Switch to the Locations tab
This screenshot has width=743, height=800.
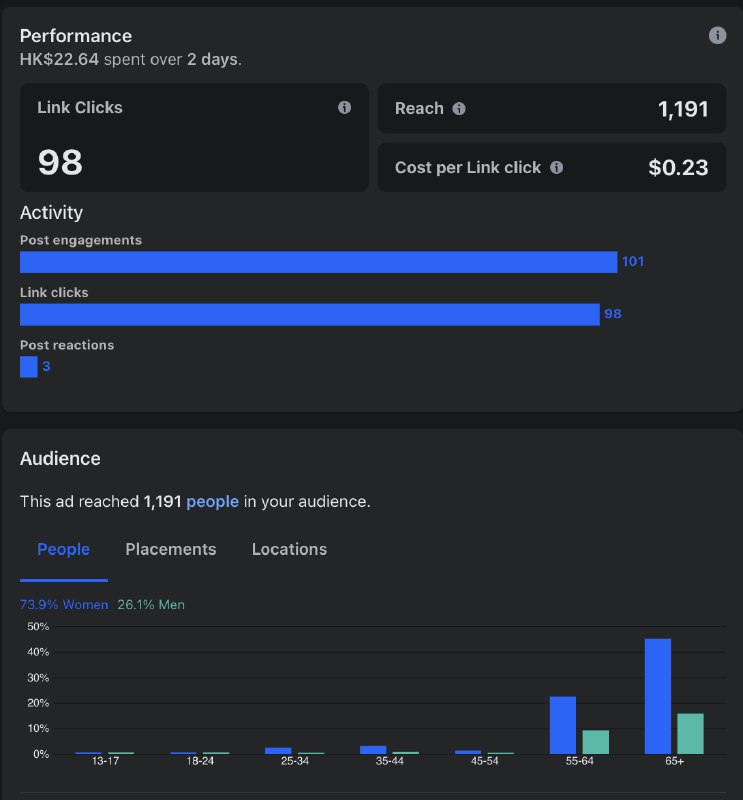click(289, 549)
